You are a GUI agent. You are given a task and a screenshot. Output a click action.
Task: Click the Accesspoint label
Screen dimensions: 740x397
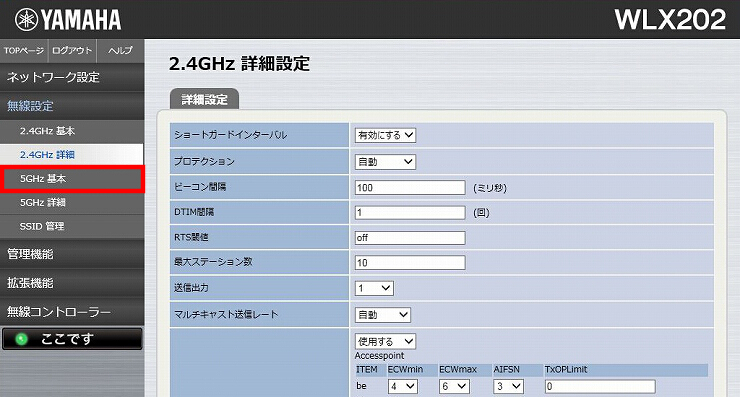pyautogui.click(x=379, y=356)
